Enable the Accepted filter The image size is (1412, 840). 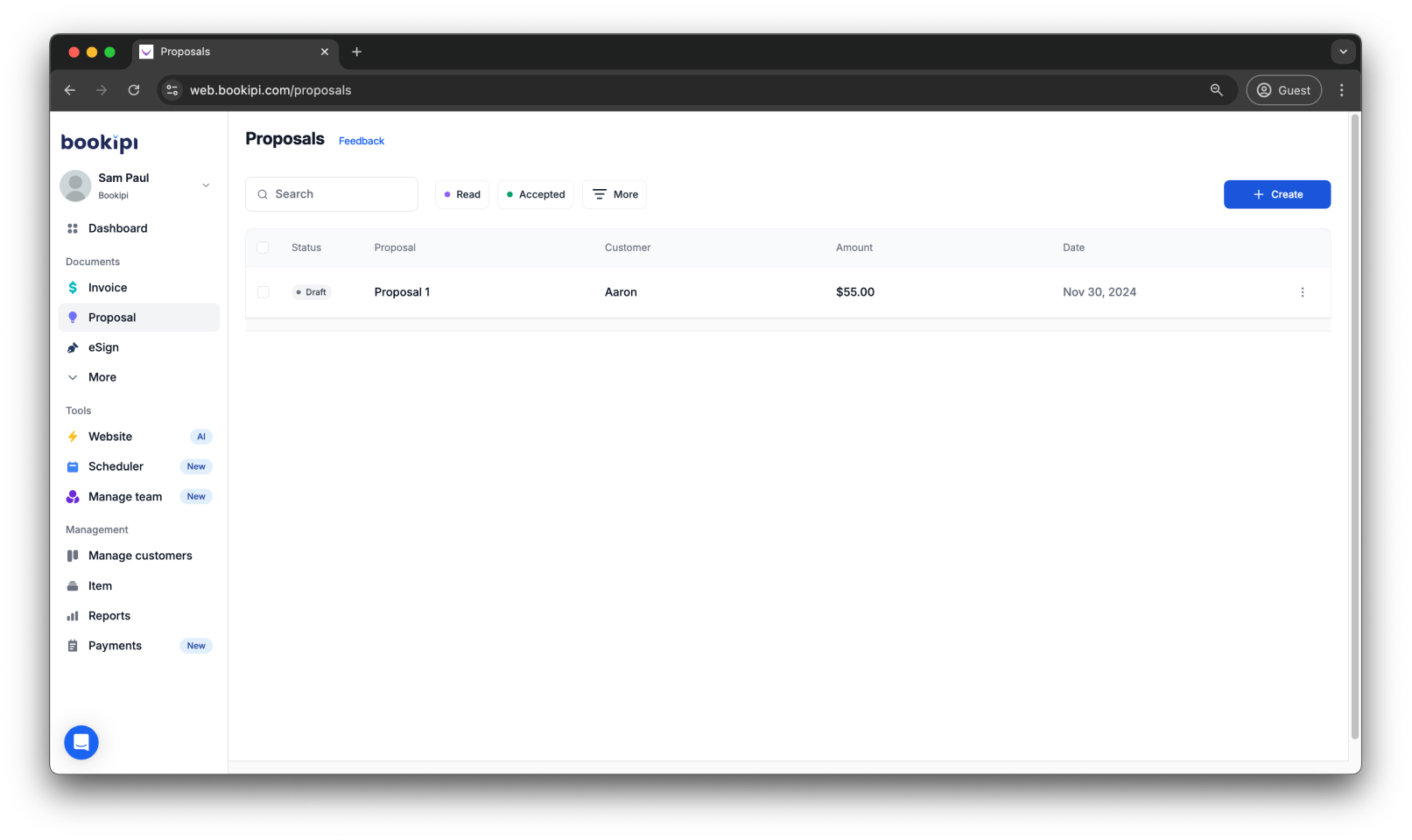coord(535,193)
